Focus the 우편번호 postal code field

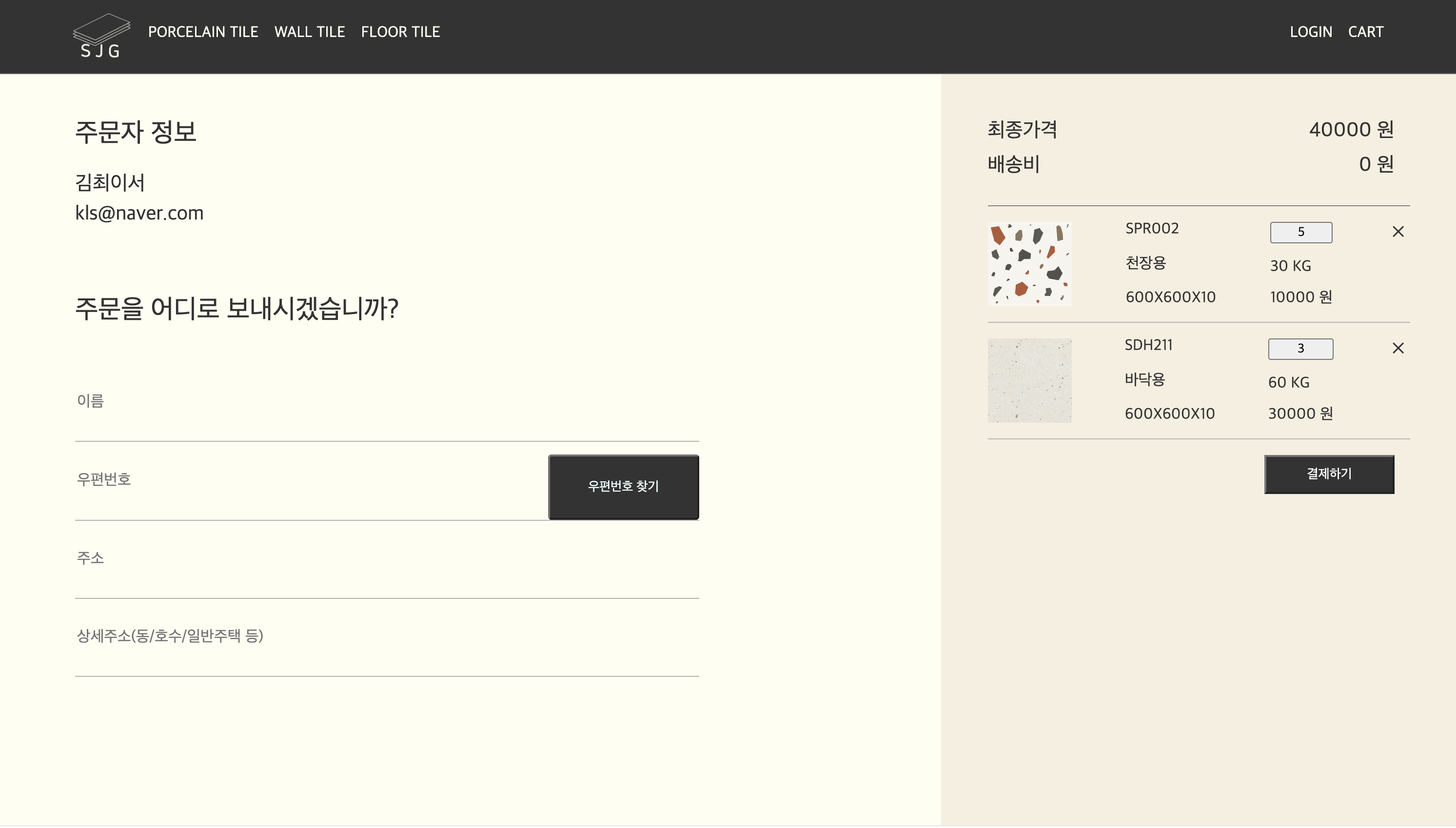pyautogui.click(x=311, y=480)
